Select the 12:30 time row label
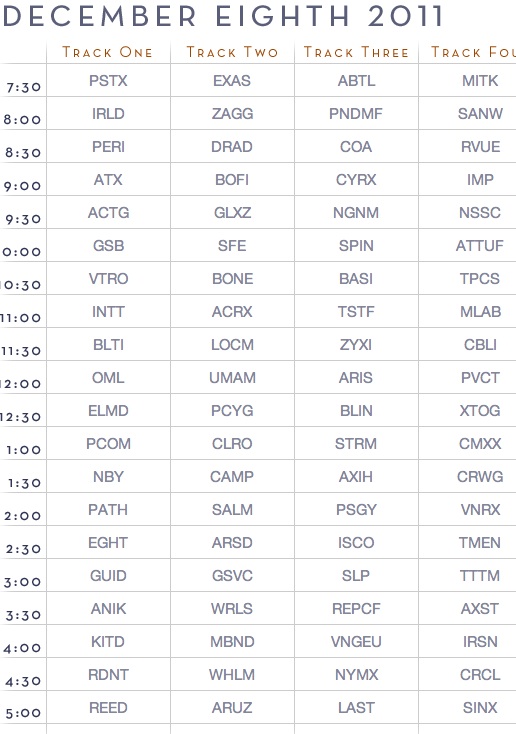The image size is (516, 734). (21, 417)
